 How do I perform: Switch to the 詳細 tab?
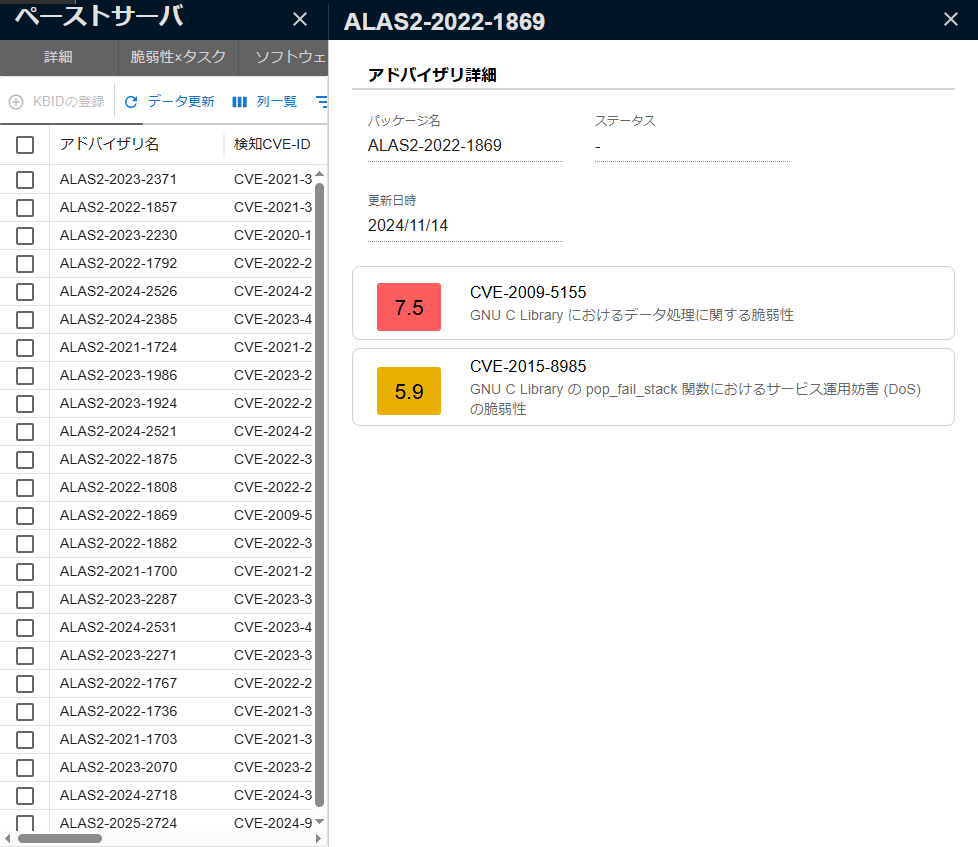[59, 57]
